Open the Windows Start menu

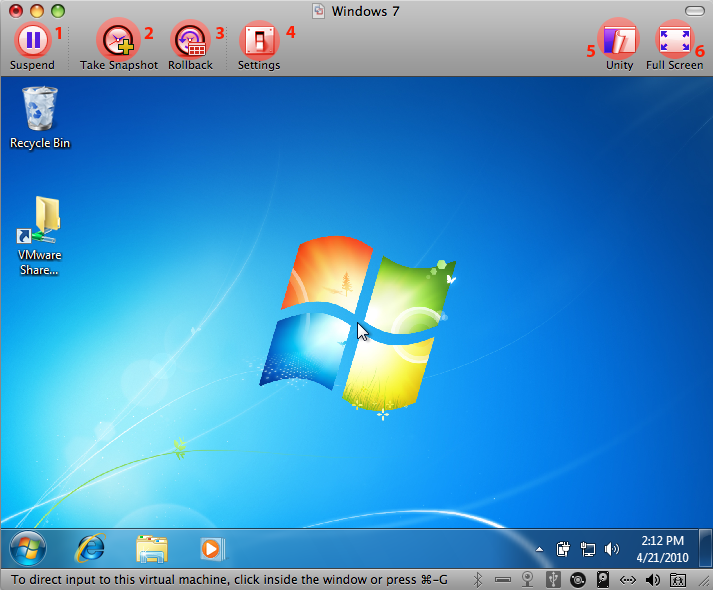28,548
